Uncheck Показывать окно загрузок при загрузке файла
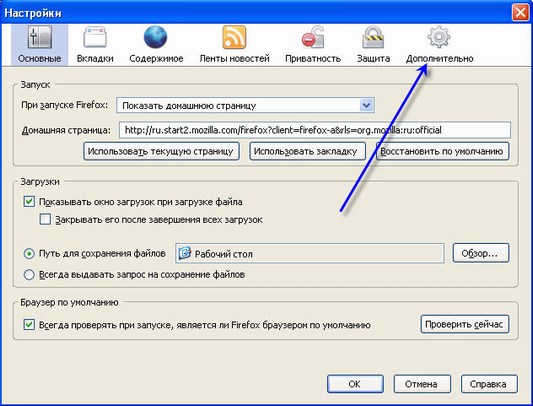 (29, 202)
